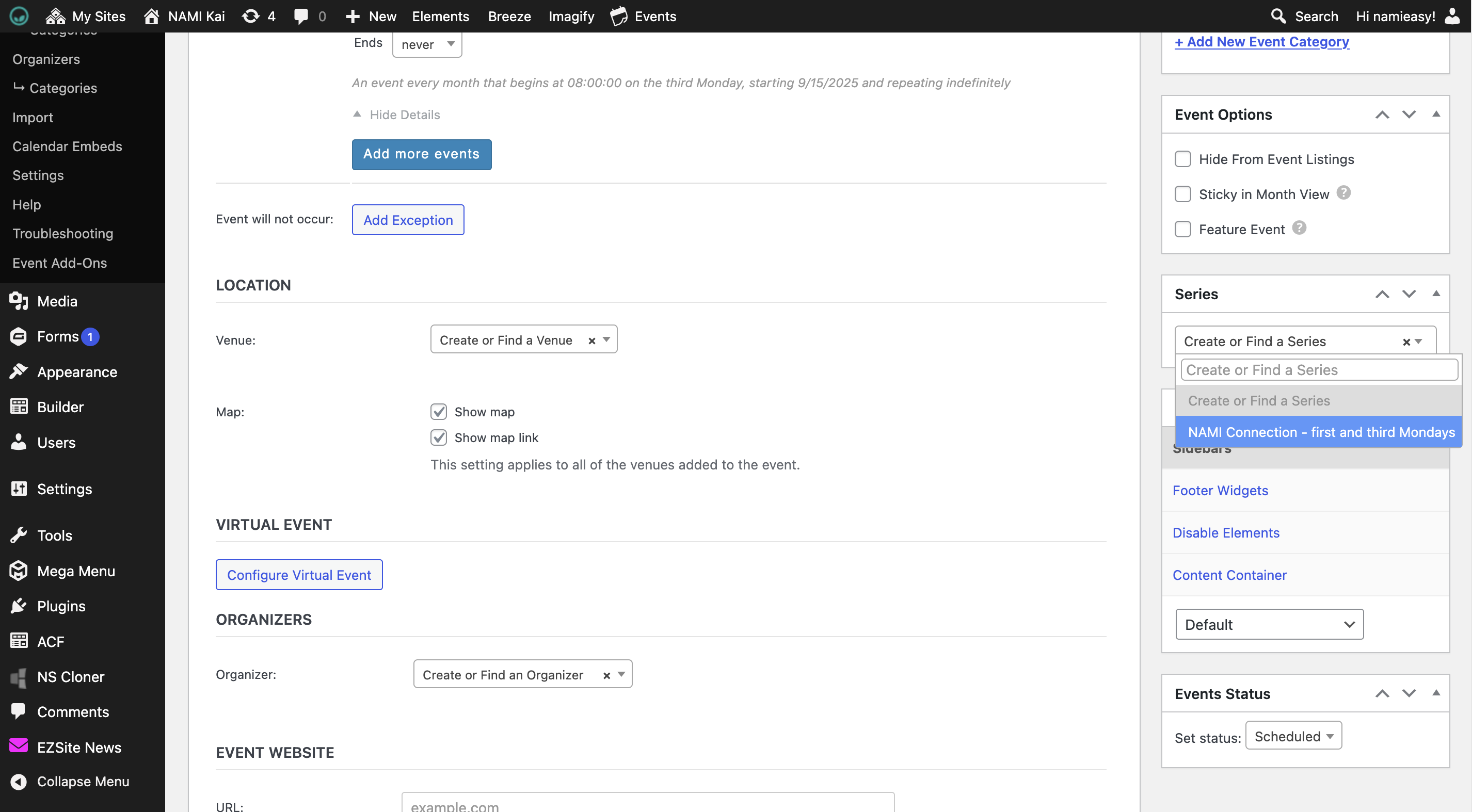Open the Set status Scheduled dropdown

pos(1293,736)
